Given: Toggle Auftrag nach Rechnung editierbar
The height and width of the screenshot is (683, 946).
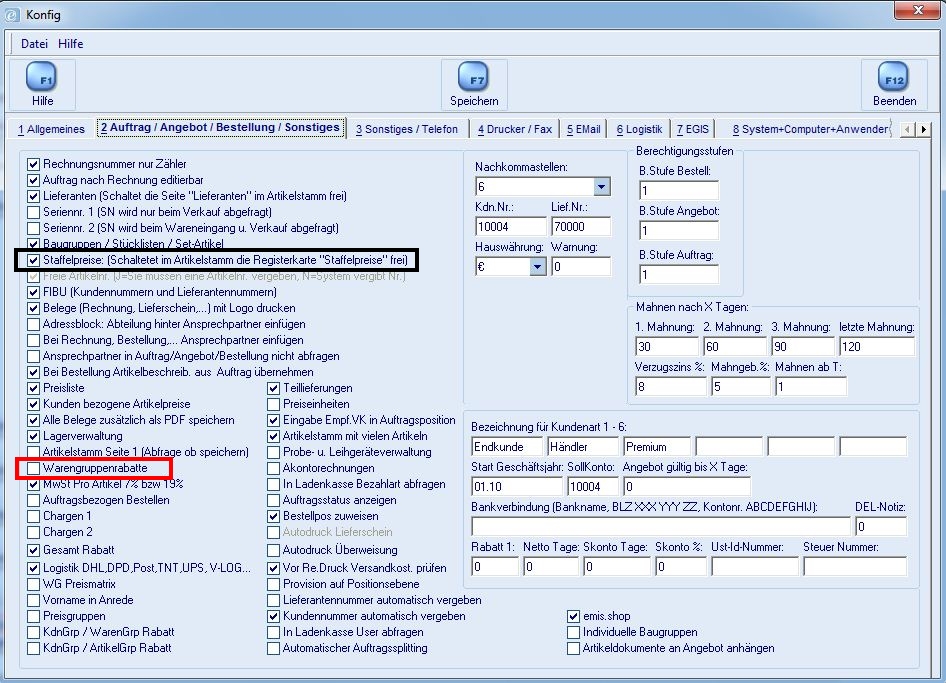Looking at the screenshot, I should click(33, 180).
